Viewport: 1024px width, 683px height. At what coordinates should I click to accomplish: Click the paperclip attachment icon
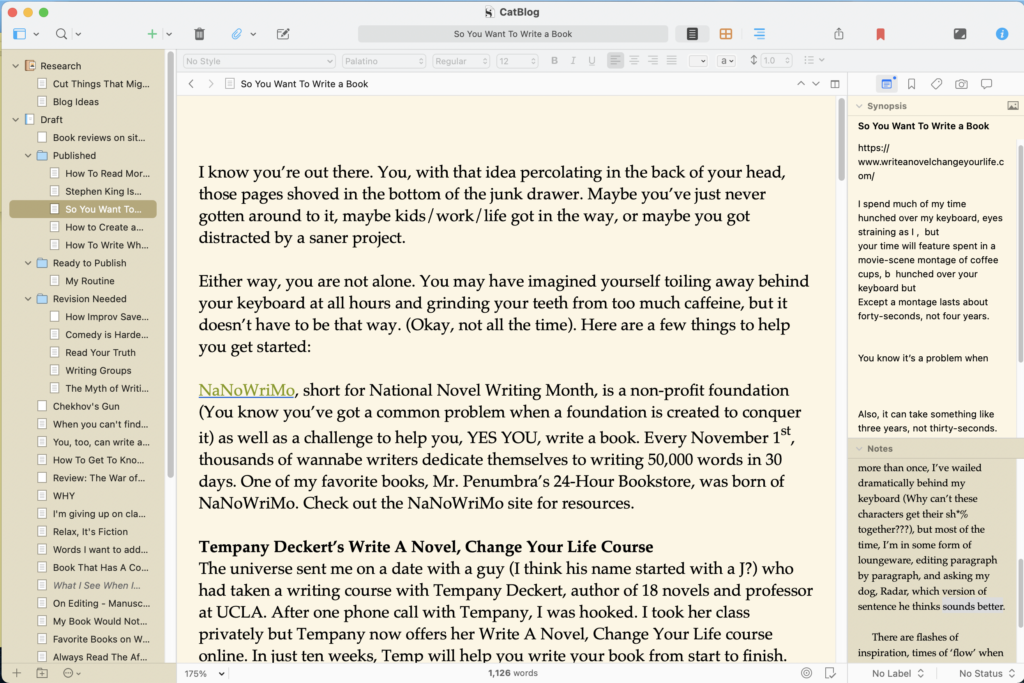[236, 34]
